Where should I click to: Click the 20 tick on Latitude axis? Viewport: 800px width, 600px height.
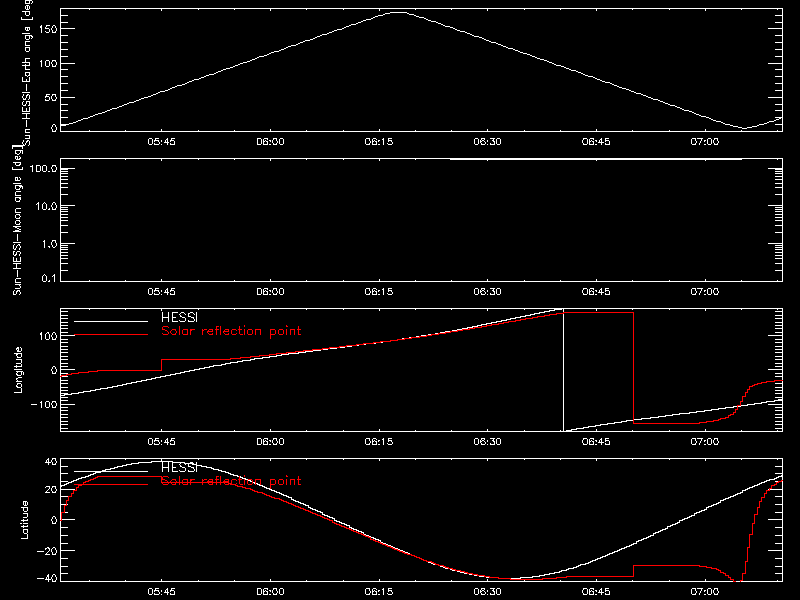click(x=51, y=489)
